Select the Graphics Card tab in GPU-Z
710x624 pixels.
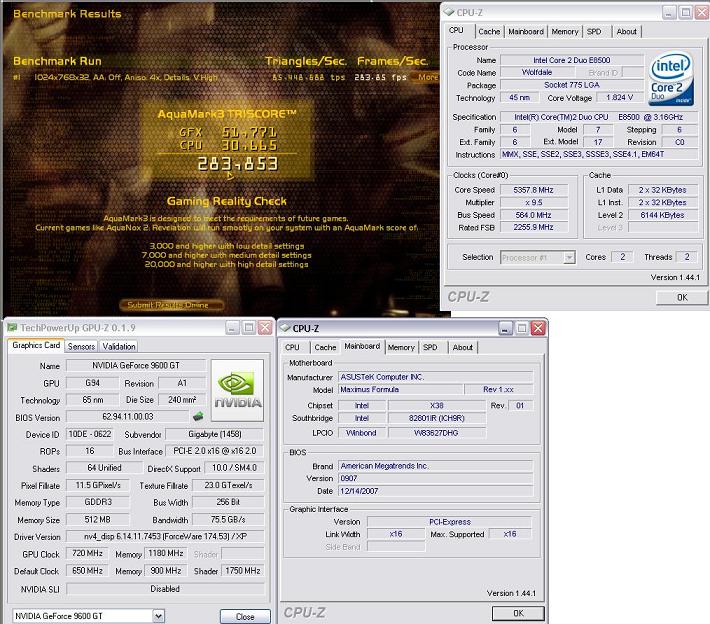pyautogui.click(x=36, y=346)
